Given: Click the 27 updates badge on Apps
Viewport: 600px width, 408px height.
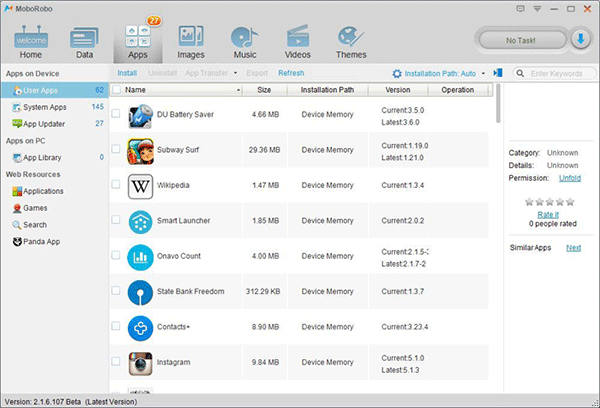Looking at the screenshot, I should coord(154,21).
